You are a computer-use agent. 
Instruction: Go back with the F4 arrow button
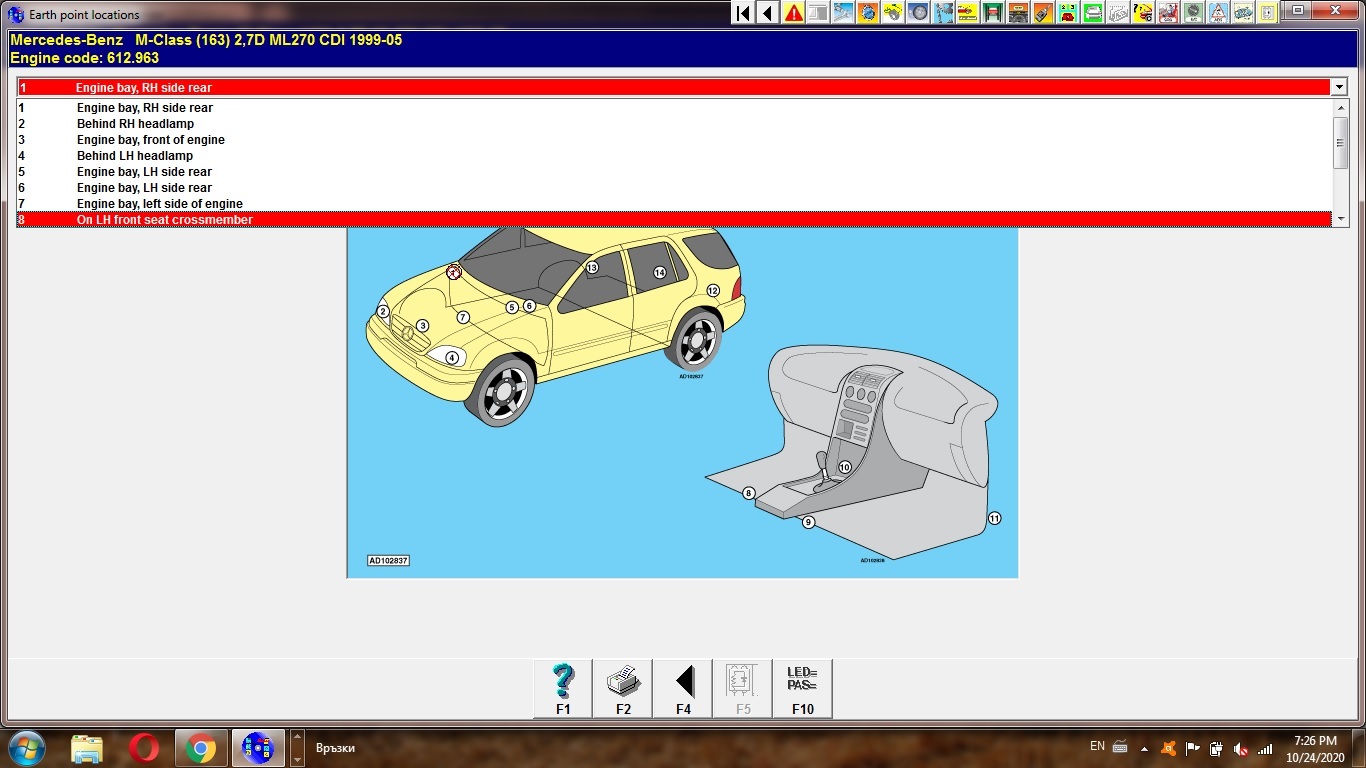683,688
